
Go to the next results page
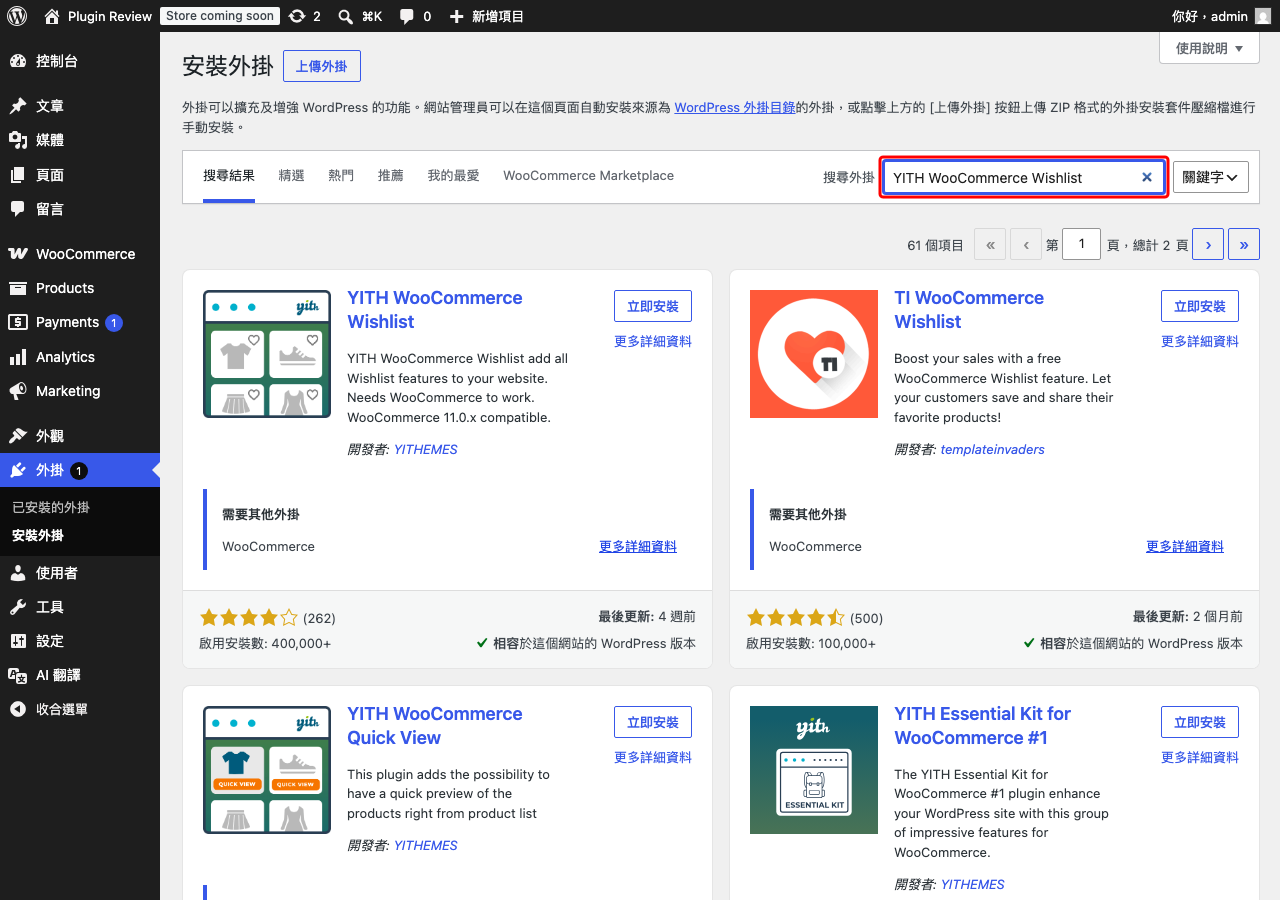click(1208, 244)
